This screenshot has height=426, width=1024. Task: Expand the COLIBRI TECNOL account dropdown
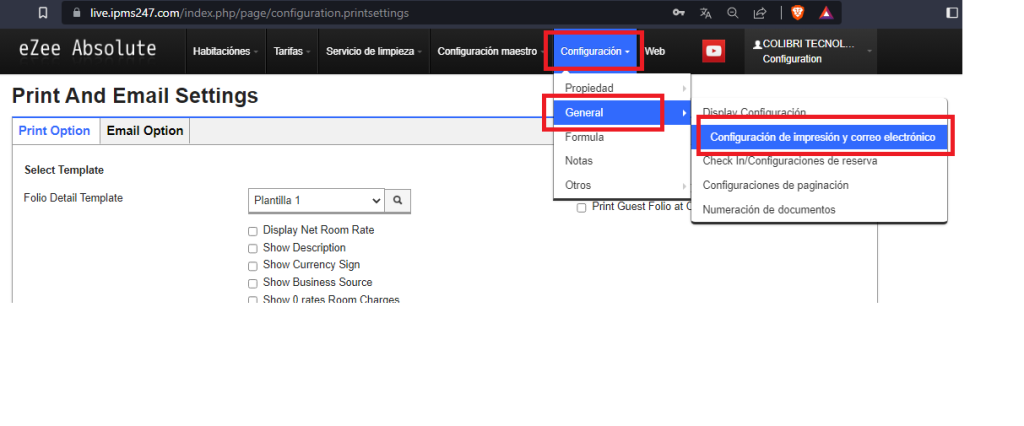[810, 51]
